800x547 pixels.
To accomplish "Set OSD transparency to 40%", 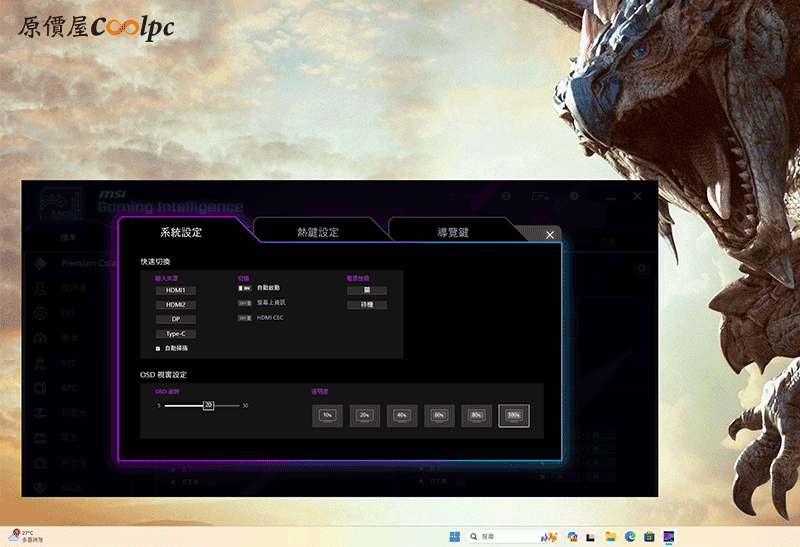I will (402, 415).
